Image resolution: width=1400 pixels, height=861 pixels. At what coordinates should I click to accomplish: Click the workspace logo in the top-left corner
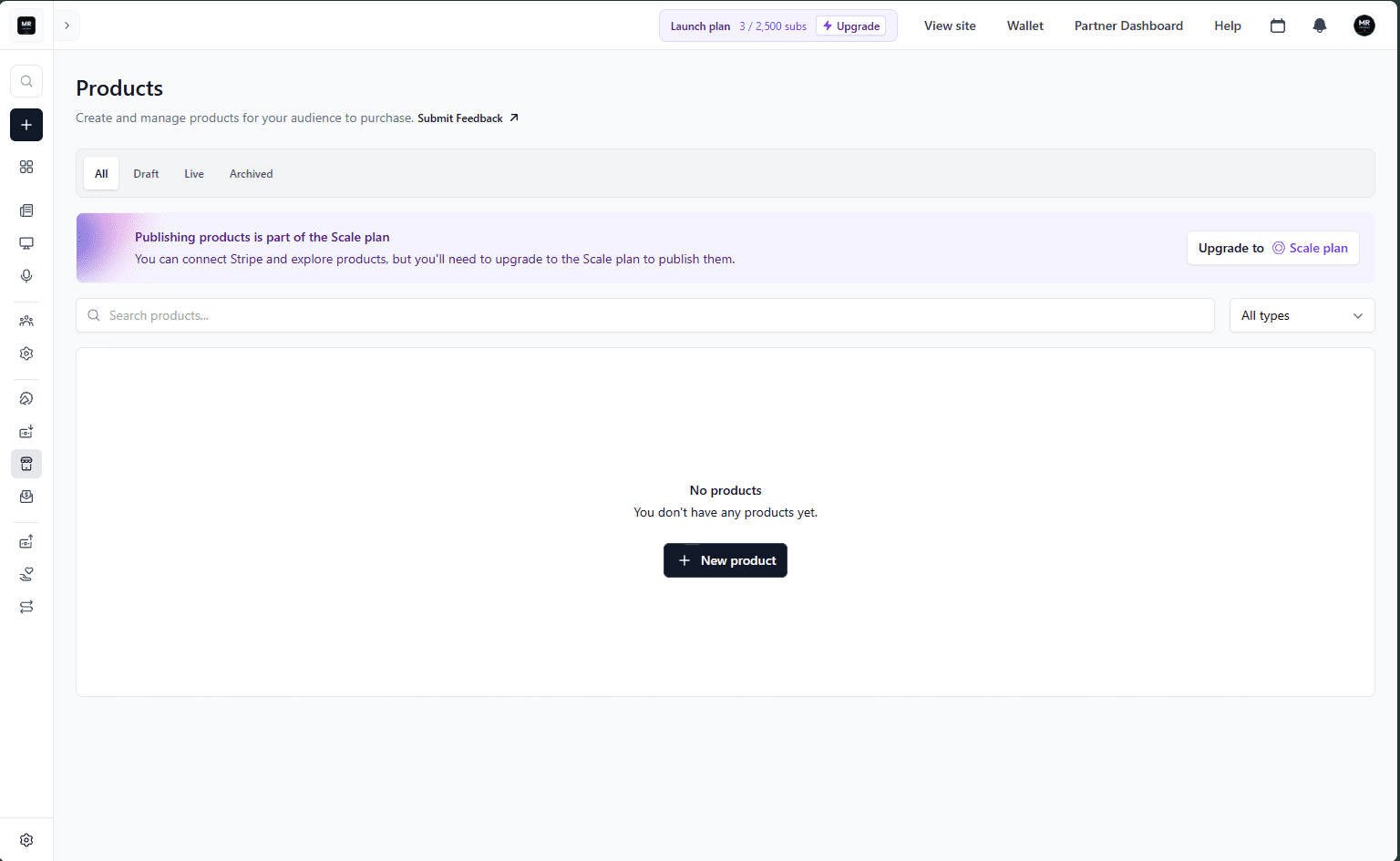(x=26, y=26)
